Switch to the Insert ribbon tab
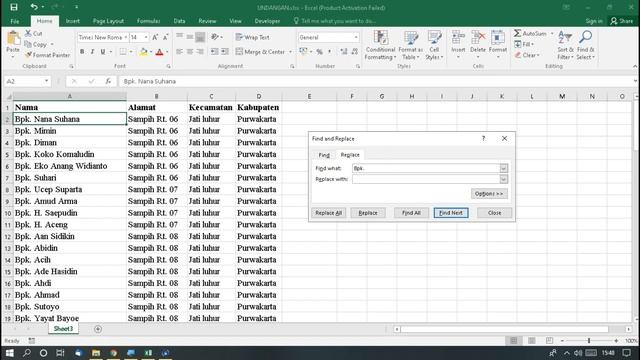The image size is (640, 360). [x=73, y=21]
